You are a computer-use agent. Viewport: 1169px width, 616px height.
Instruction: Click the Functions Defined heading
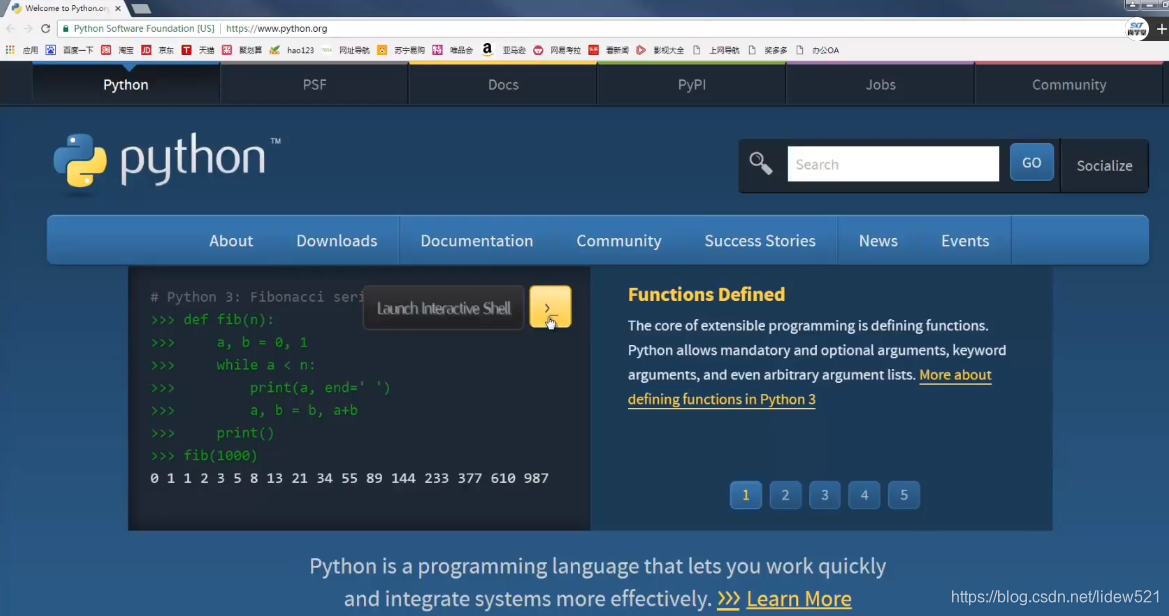coord(706,295)
